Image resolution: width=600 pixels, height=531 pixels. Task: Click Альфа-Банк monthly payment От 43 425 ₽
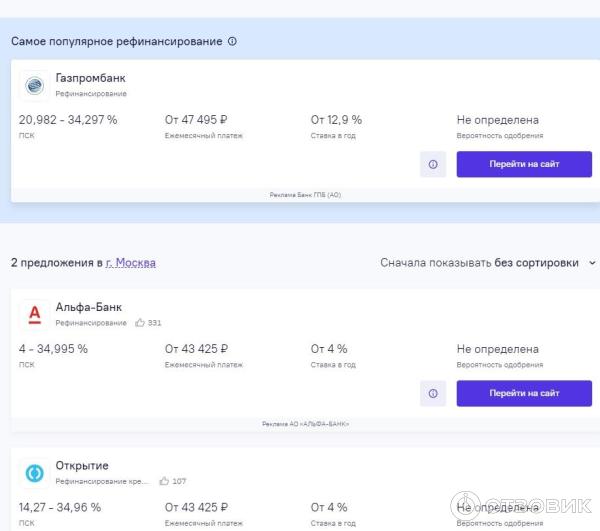pos(196,349)
